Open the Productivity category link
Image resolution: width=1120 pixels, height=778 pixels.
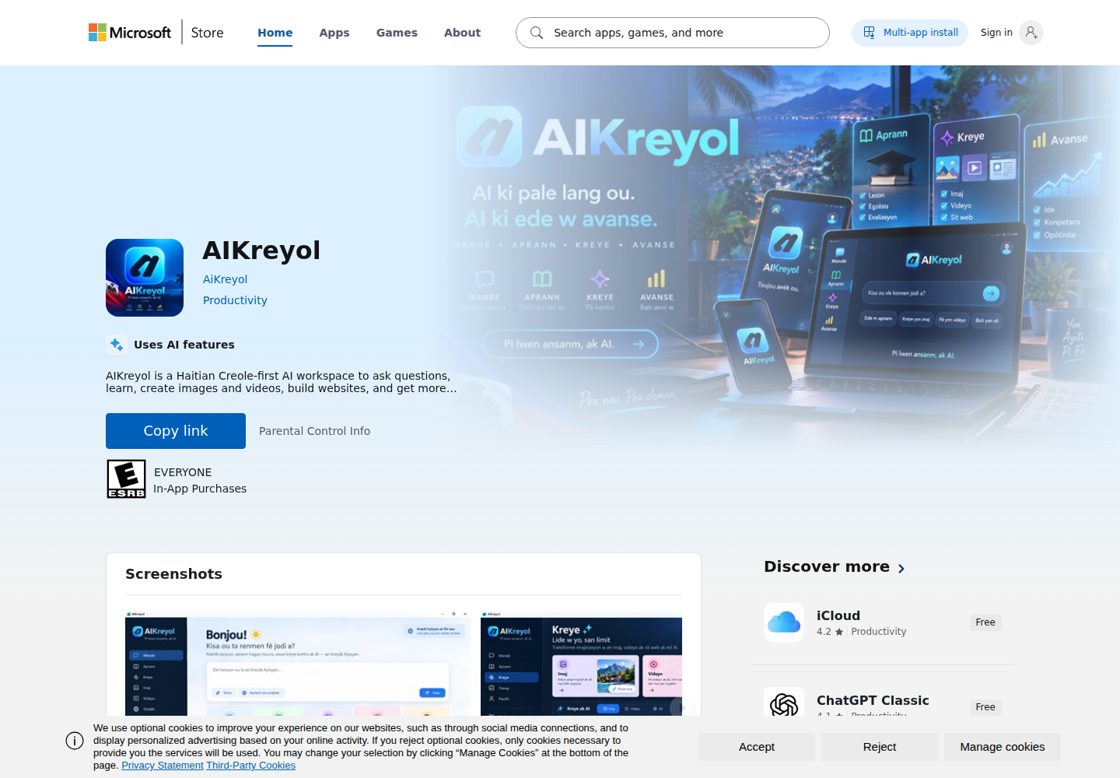pos(235,300)
